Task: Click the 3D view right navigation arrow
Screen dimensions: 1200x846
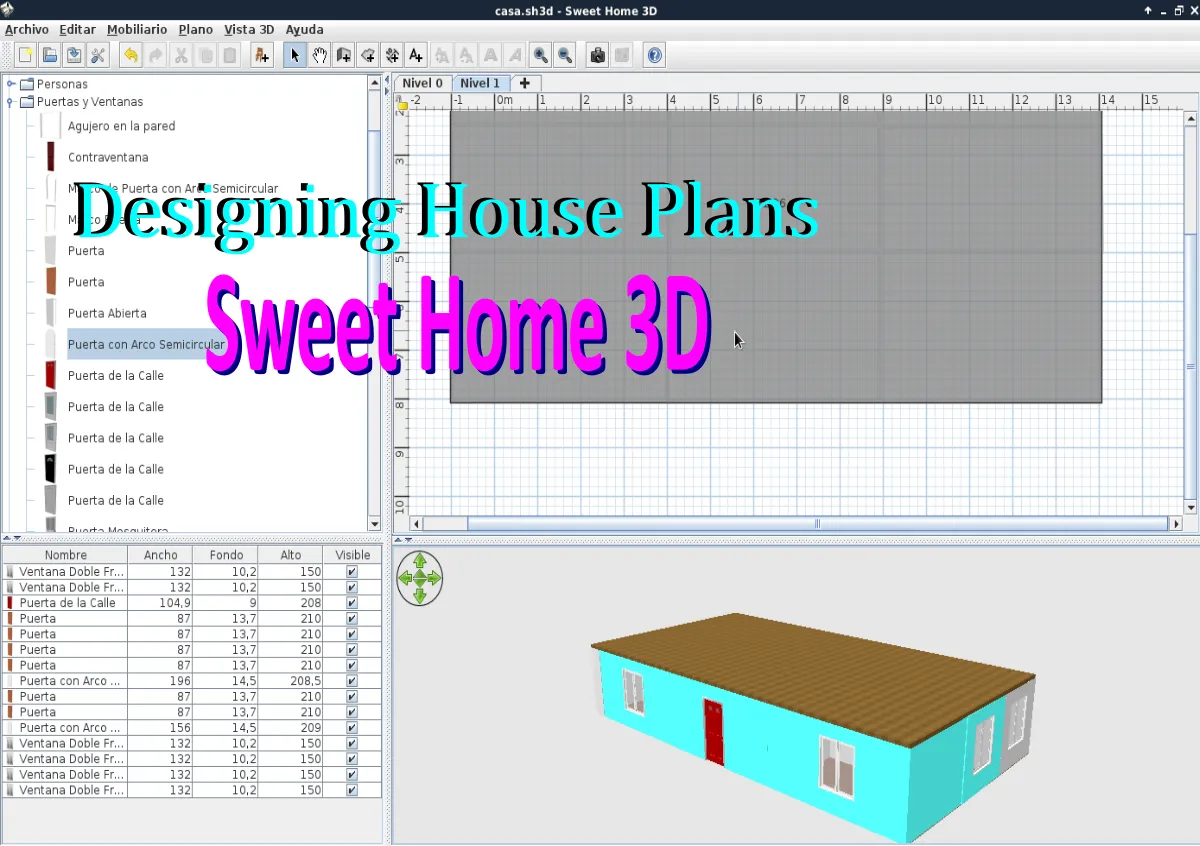Action: click(434, 578)
